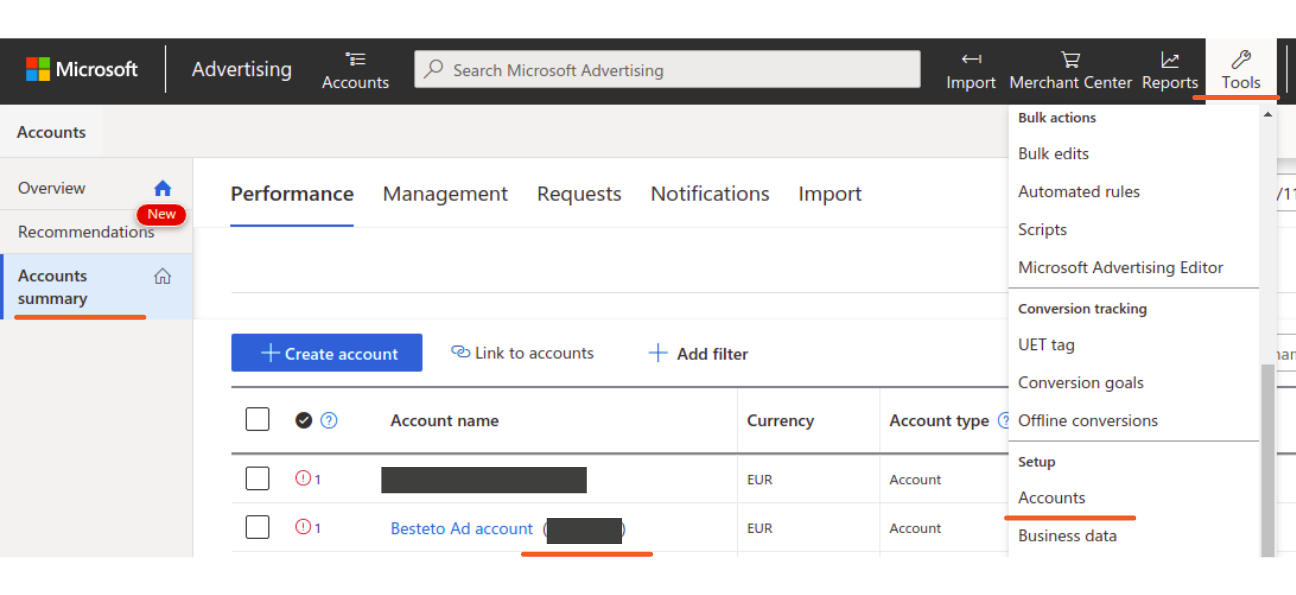Select Offline conversions menu entry
The image size is (1296, 595).
(1087, 421)
